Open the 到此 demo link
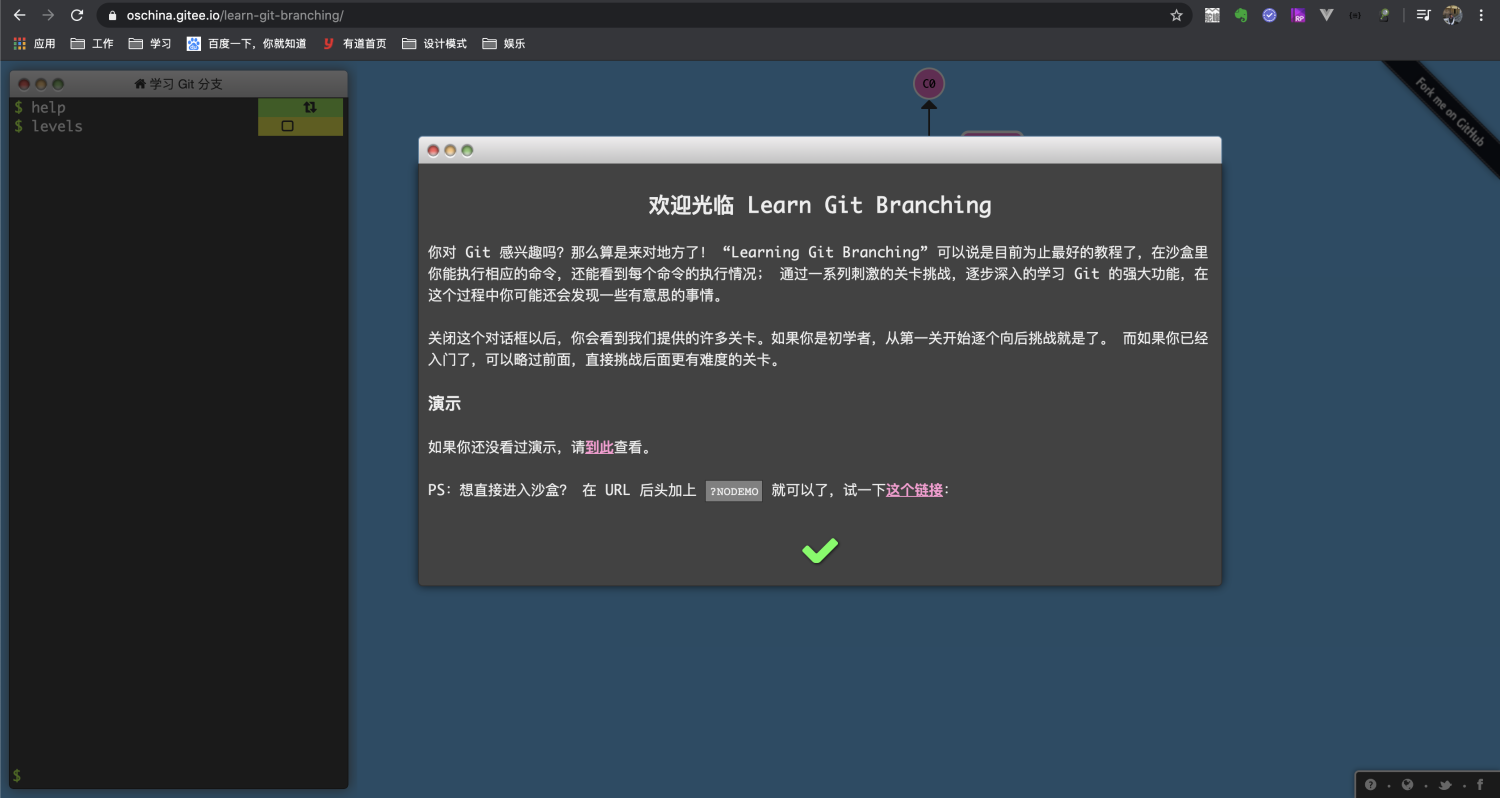The width and height of the screenshot is (1500, 798). click(599, 447)
